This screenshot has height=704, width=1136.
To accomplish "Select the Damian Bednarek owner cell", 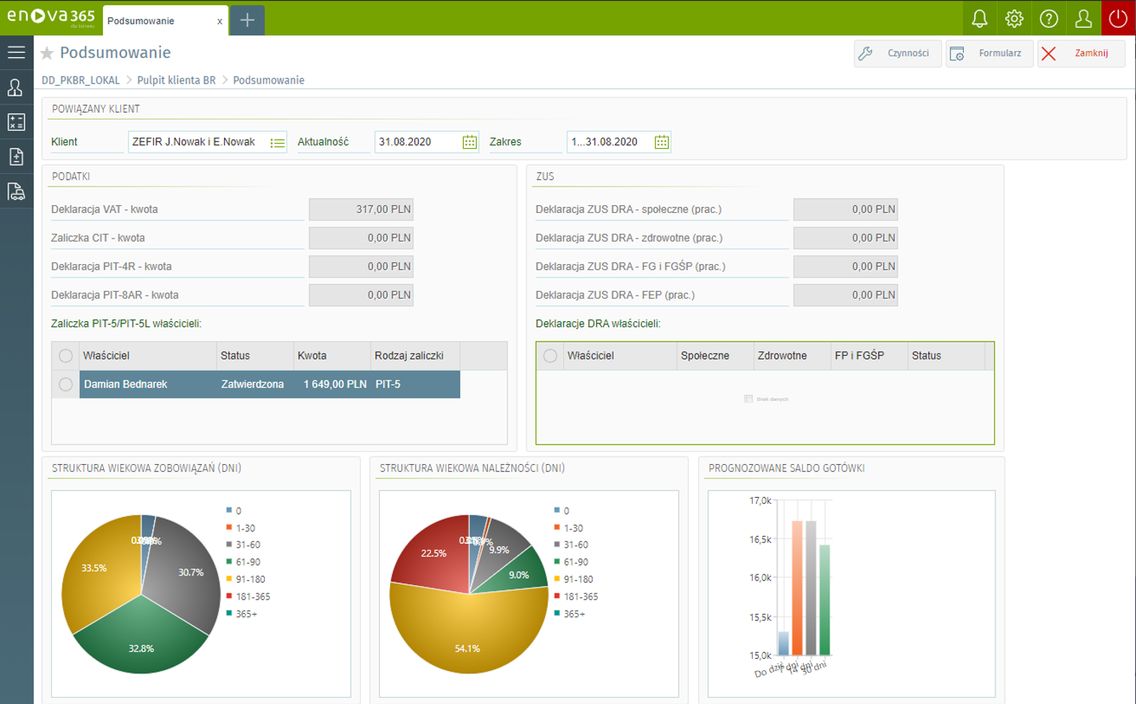I will pyautogui.click(x=148, y=384).
